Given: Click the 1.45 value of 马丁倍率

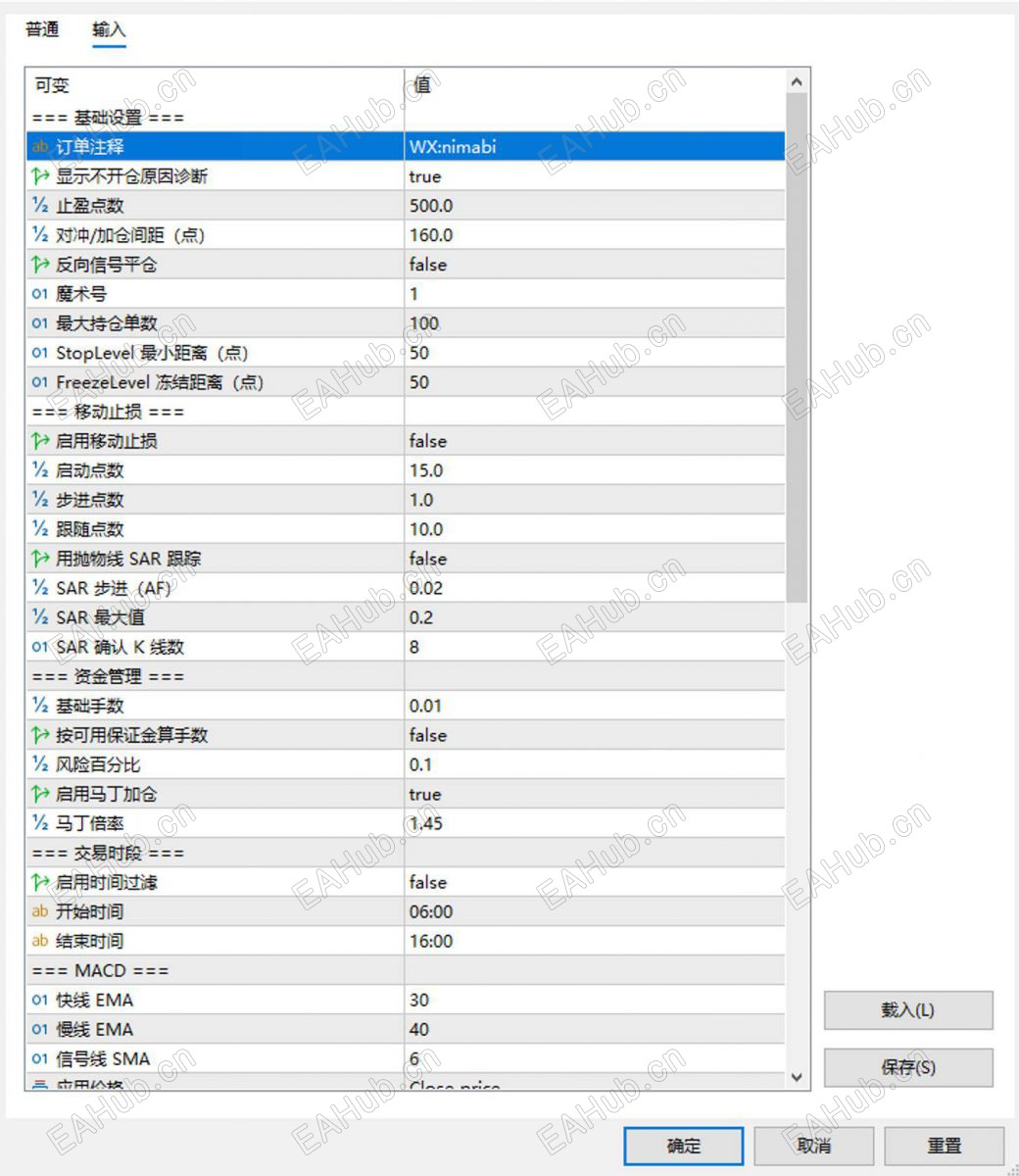Looking at the screenshot, I should coord(595,823).
